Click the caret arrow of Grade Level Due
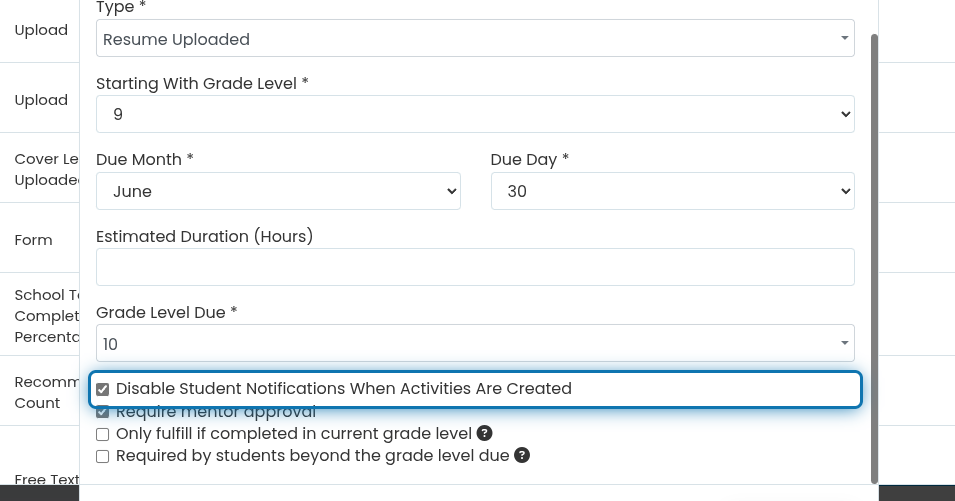 [x=844, y=343]
